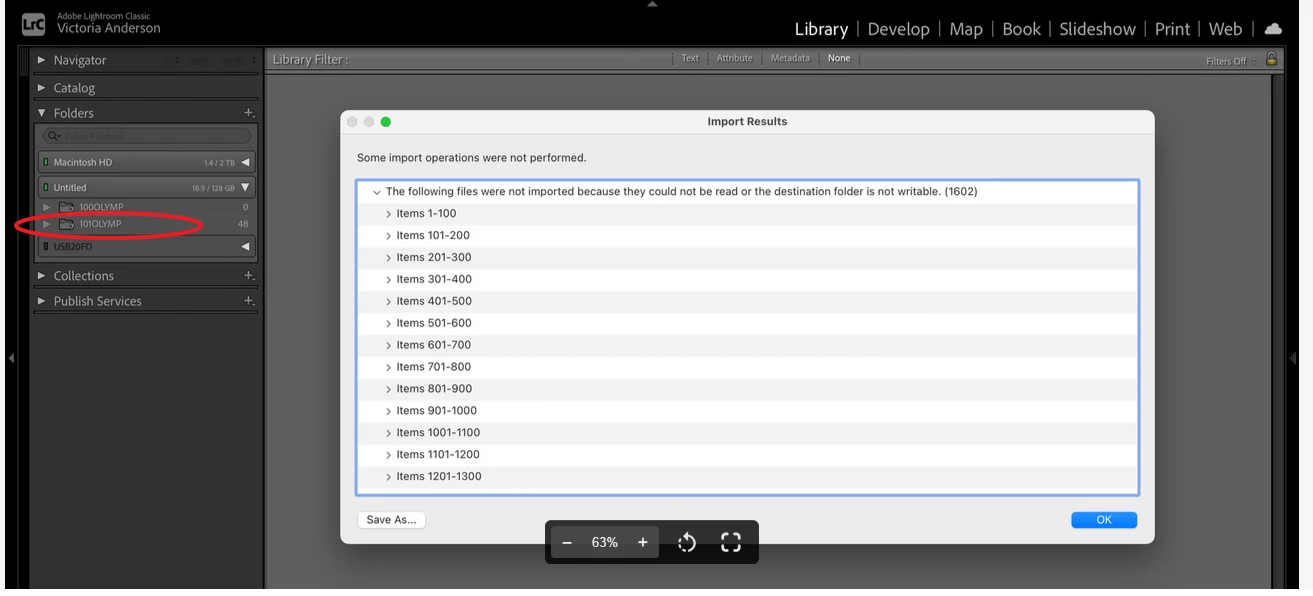Switch to the Library module
The width and height of the screenshot is (1313, 596).
[x=821, y=29]
